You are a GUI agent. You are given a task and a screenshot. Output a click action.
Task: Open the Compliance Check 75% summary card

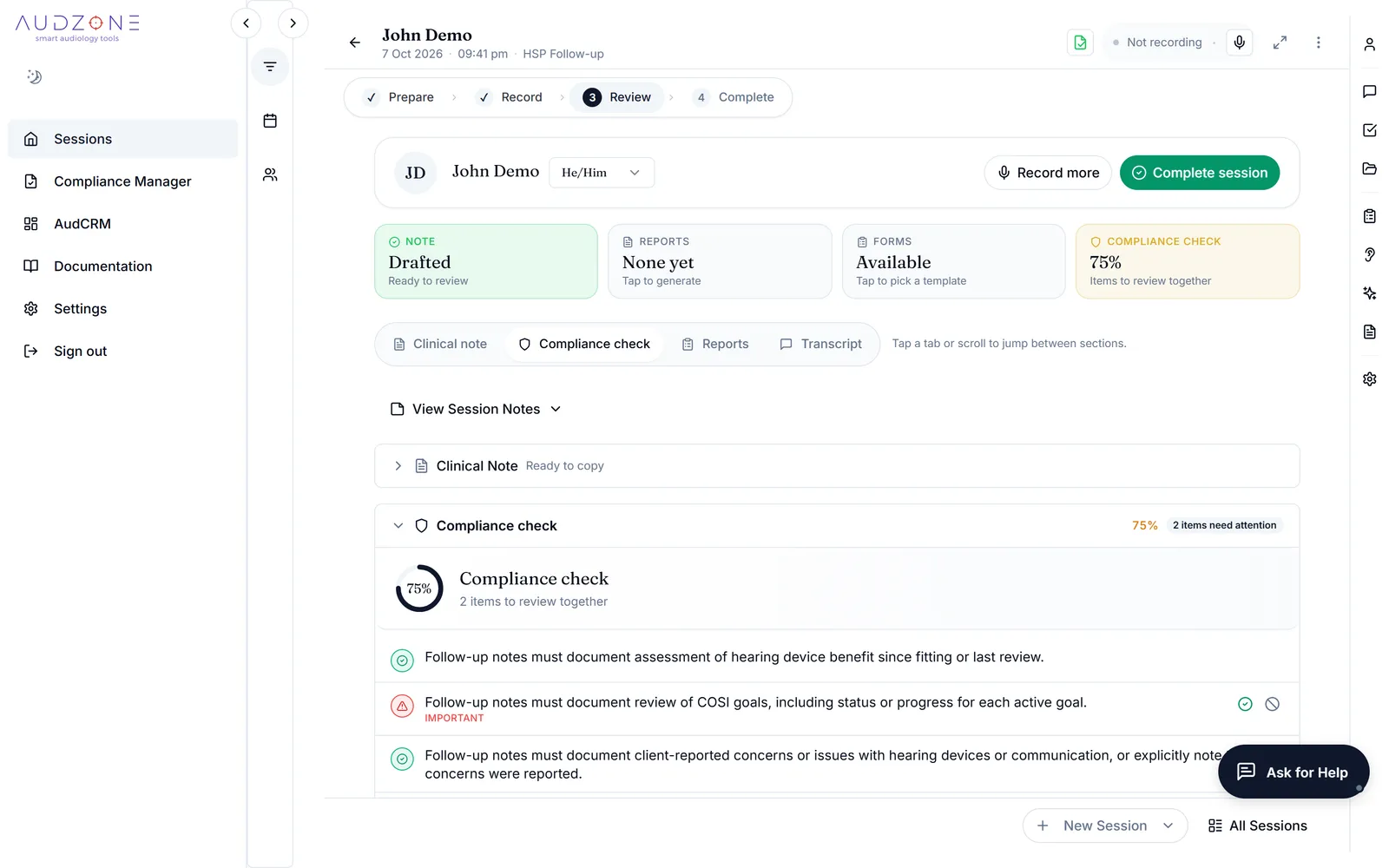click(x=1187, y=261)
